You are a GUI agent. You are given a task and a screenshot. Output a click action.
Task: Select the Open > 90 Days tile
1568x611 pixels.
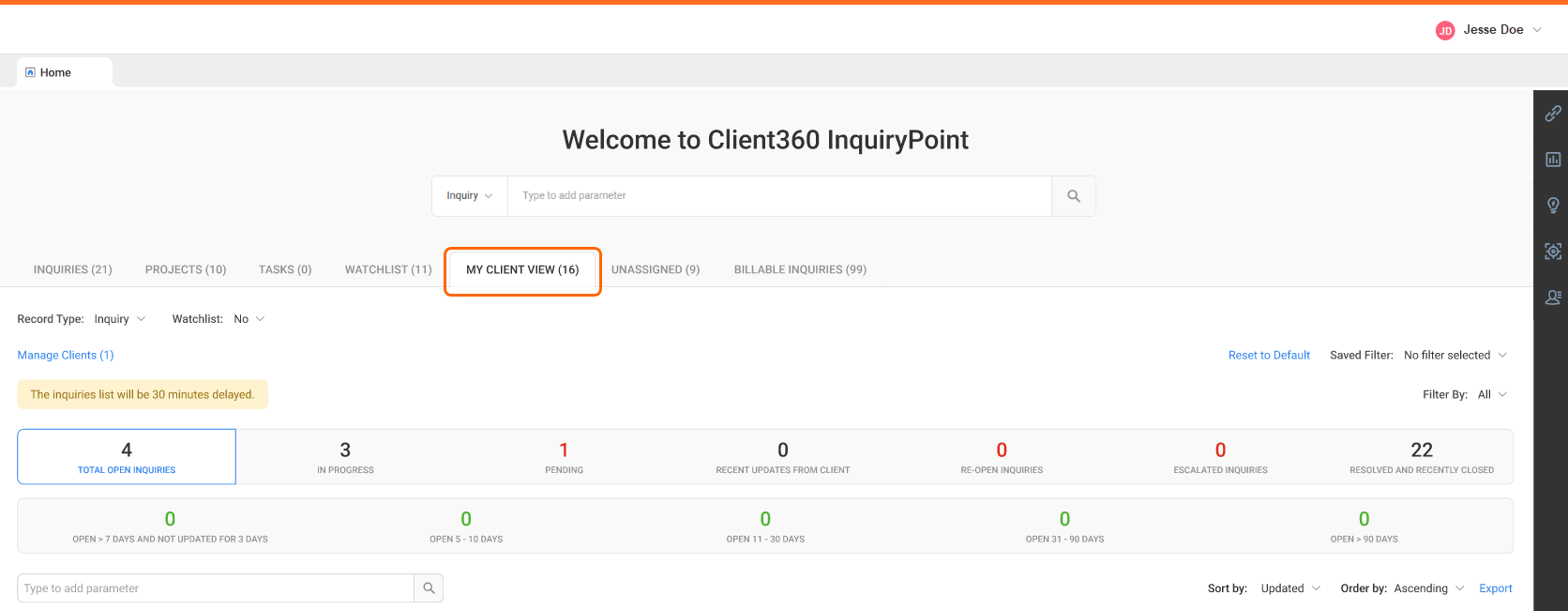pyautogui.click(x=1364, y=527)
